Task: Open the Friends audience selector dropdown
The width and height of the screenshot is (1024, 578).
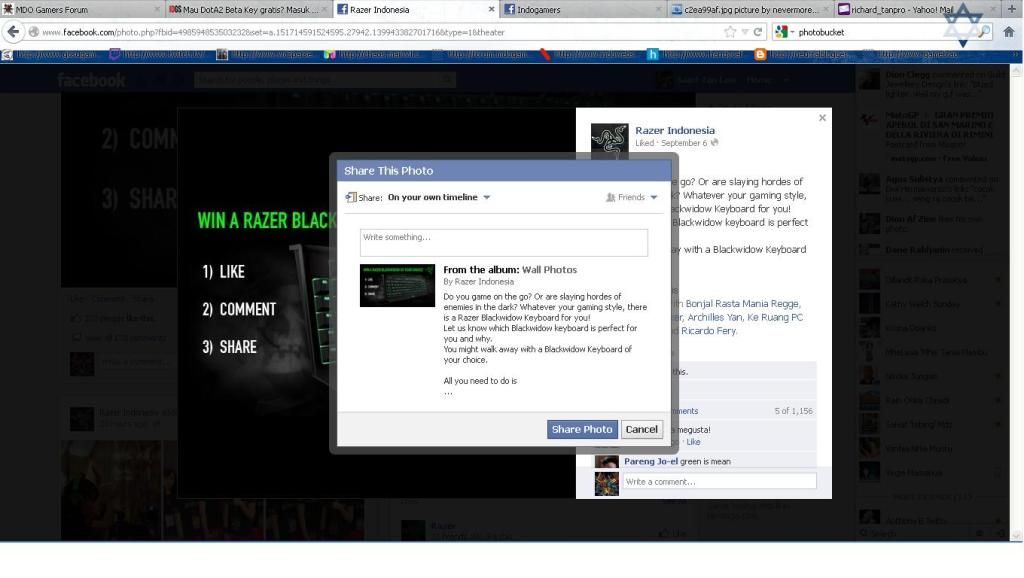Action: (x=631, y=197)
